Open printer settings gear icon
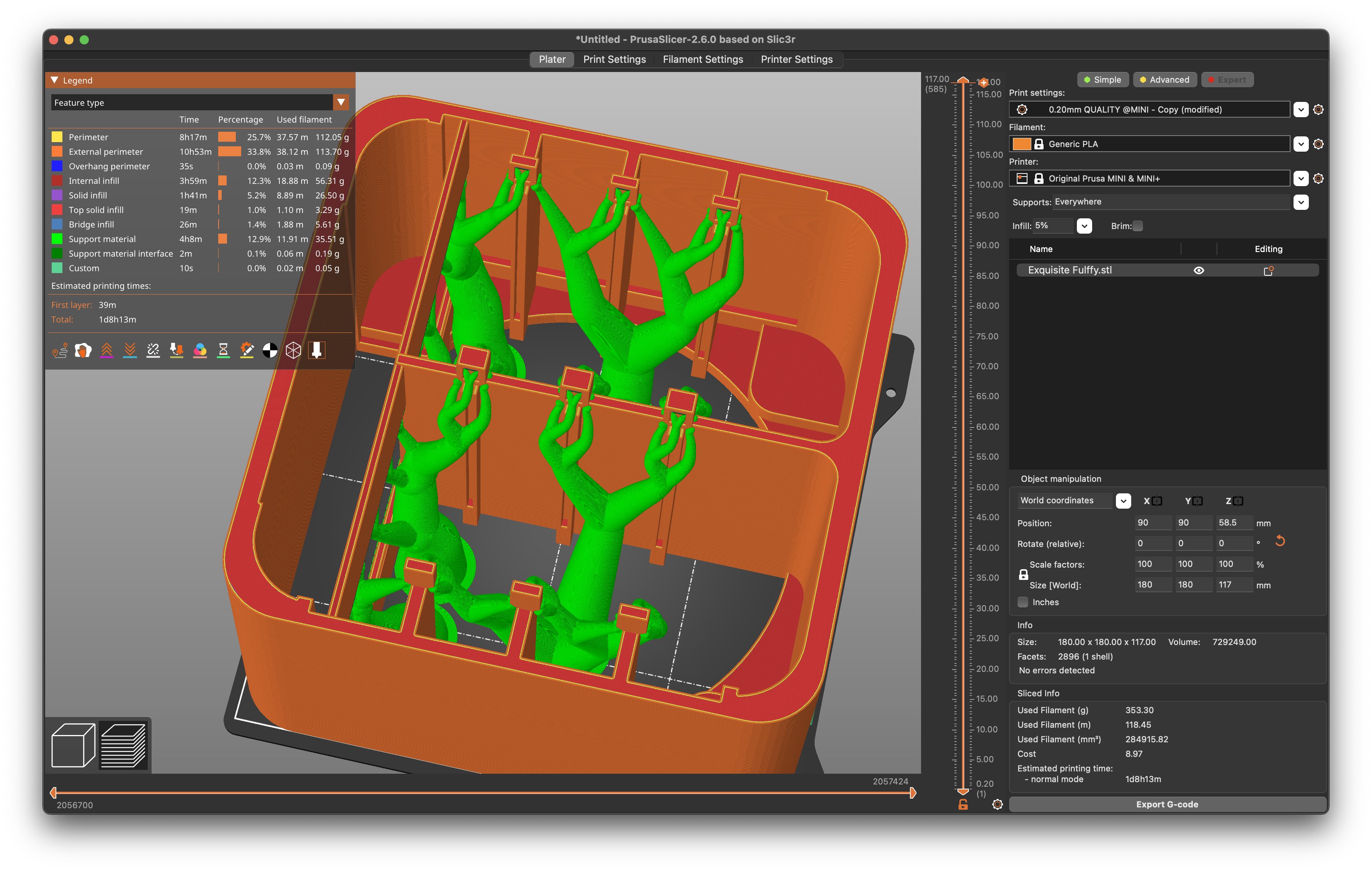Image resolution: width=1372 pixels, height=871 pixels. click(1318, 179)
